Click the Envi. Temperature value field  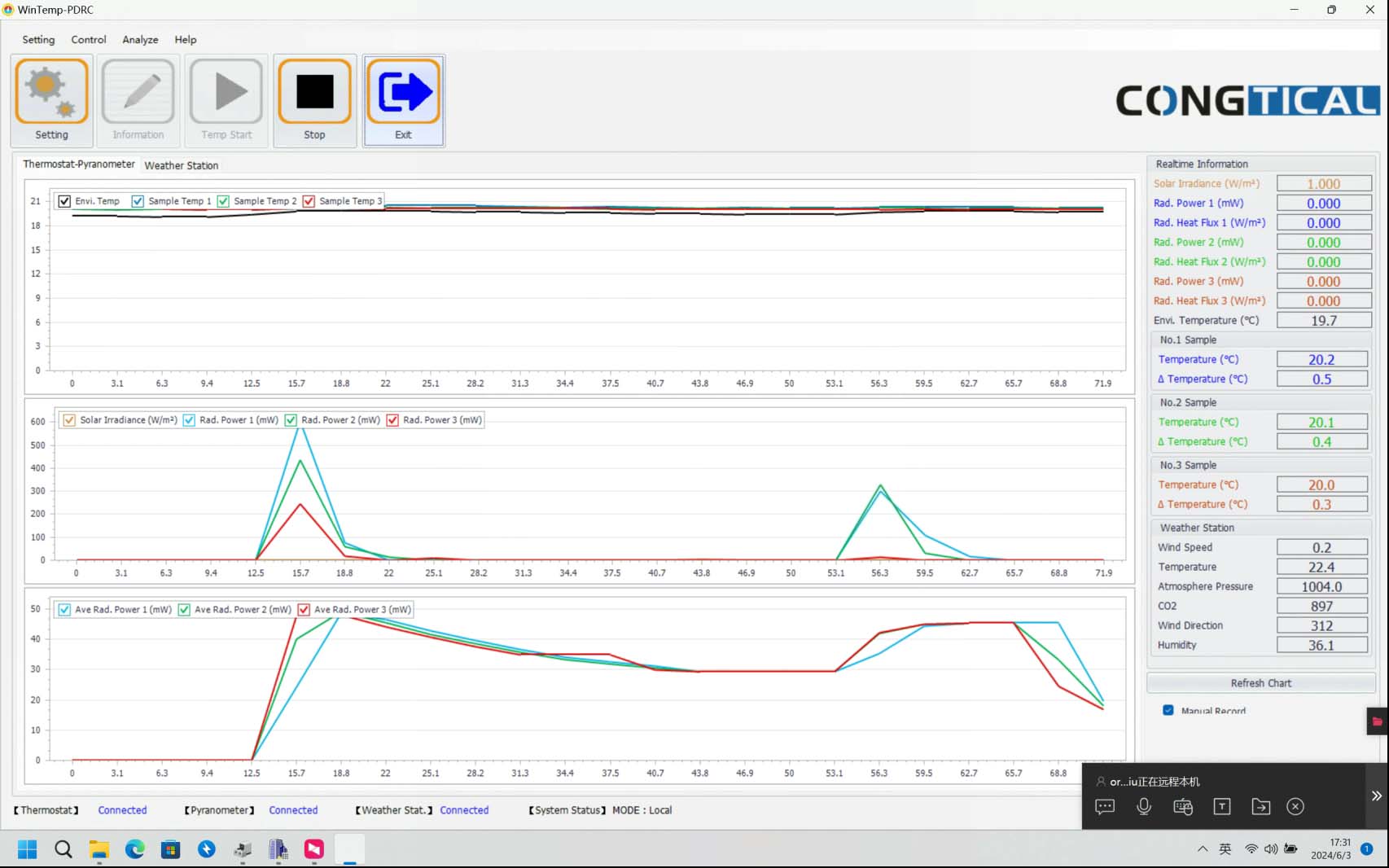coord(1324,321)
